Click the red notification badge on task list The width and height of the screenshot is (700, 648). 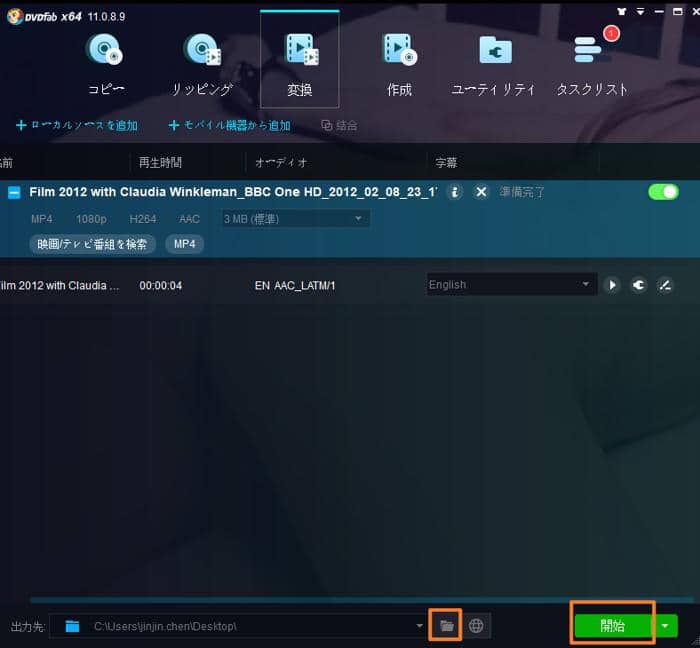click(611, 33)
